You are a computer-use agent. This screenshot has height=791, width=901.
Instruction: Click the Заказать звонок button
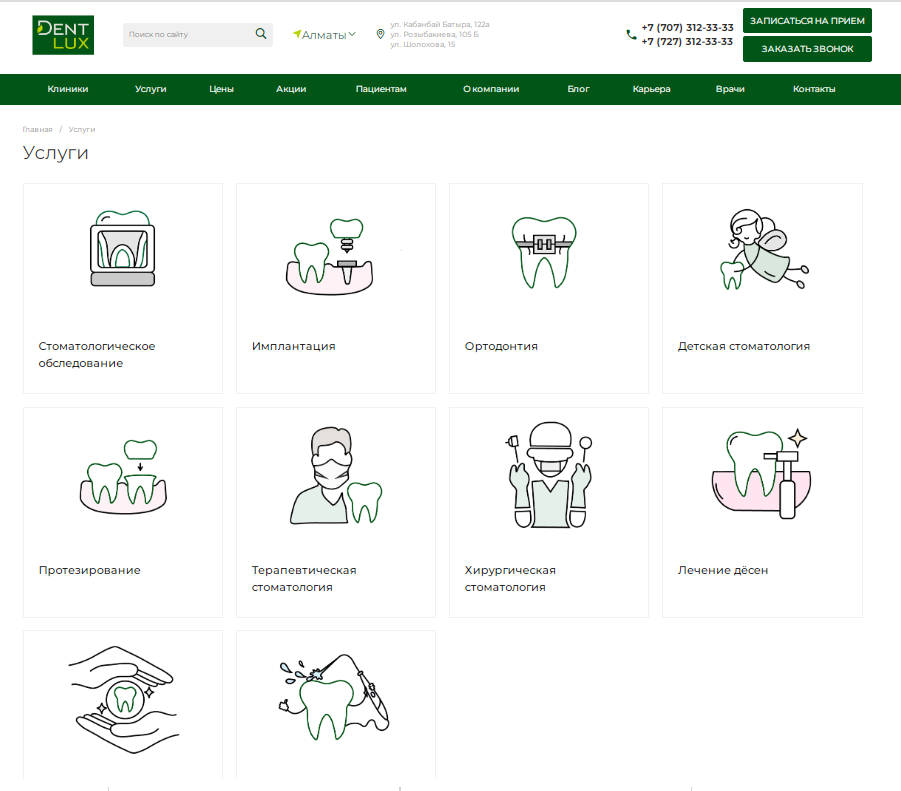pyautogui.click(x=807, y=49)
